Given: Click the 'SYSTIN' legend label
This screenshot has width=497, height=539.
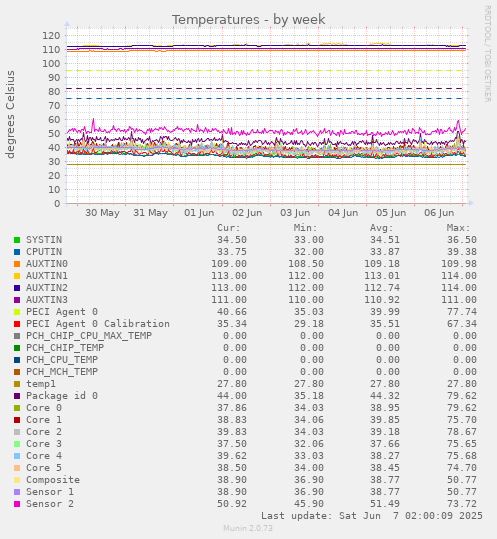Looking at the screenshot, I should click(44, 240).
